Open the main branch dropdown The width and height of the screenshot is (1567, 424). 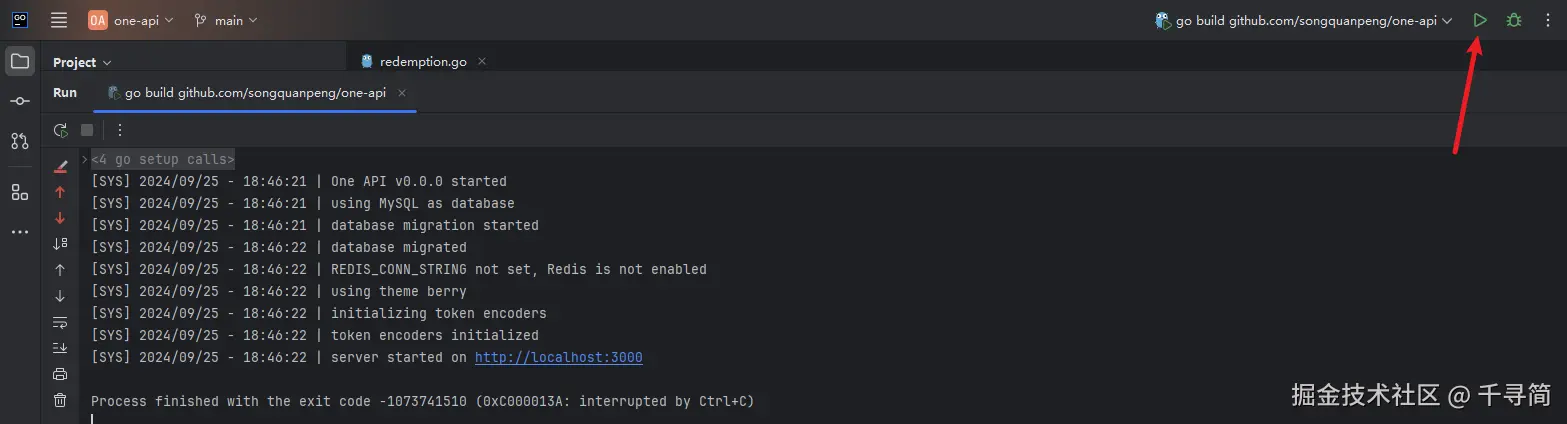pyautogui.click(x=226, y=20)
